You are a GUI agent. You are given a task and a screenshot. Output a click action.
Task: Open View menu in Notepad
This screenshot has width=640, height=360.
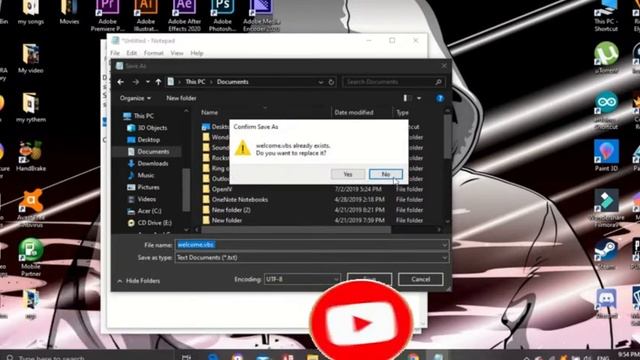click(x=177, y=53)
